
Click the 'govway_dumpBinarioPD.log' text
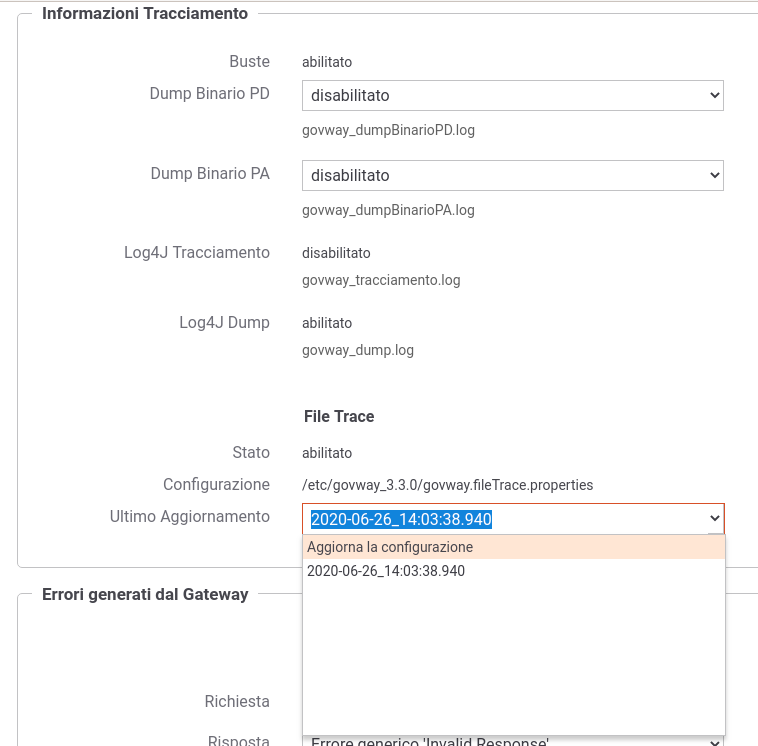pyautogui.click(x=388, y=130)
